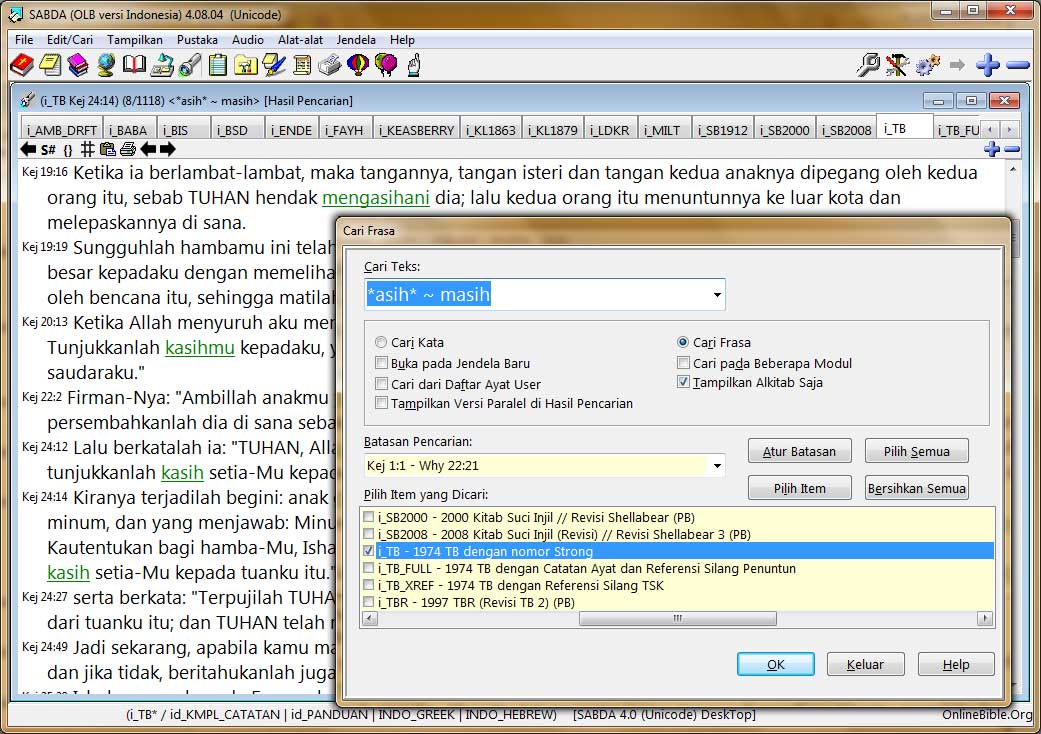This screenshot has height=734, width=1041.
Task: Switch to the i_SB2008 tab
Action: coord(846,130)
